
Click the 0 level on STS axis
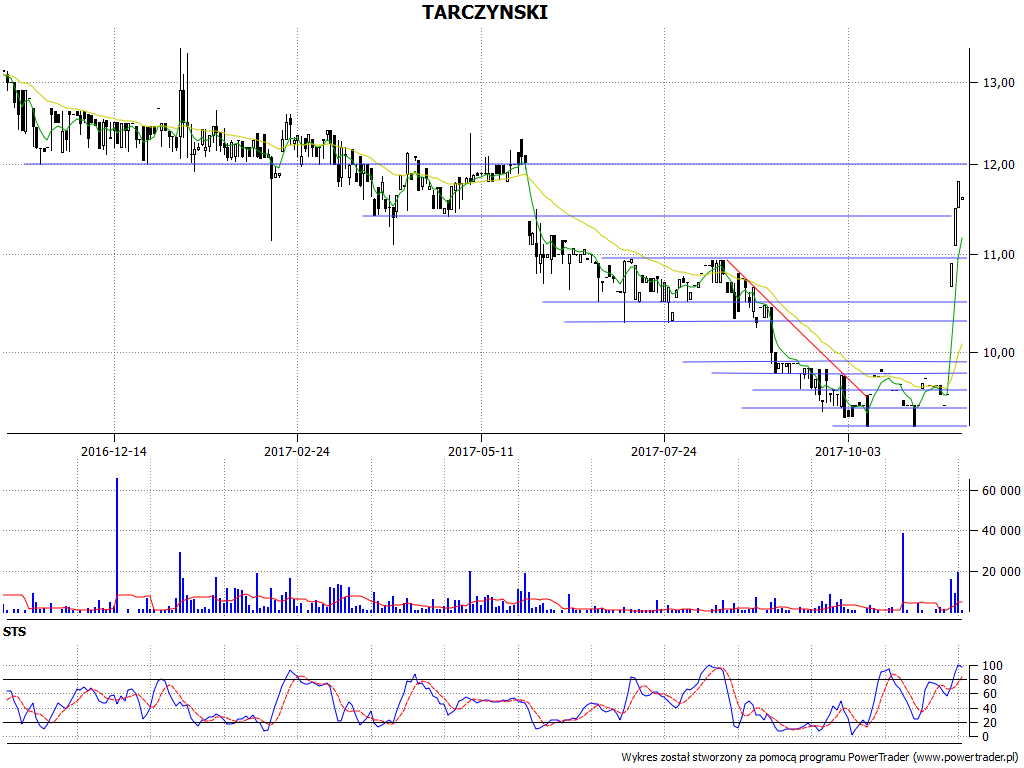pyautogui.click(x=985, y=737)
